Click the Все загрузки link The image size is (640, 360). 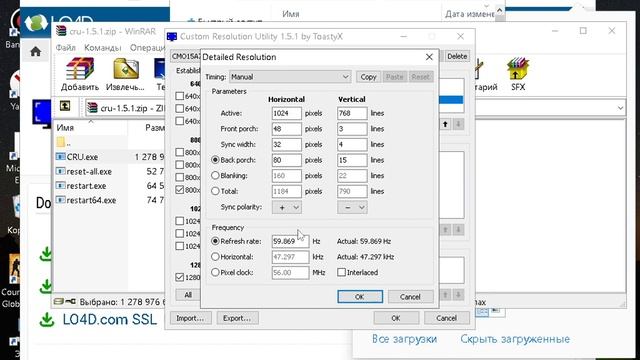(x=404, y=339)
